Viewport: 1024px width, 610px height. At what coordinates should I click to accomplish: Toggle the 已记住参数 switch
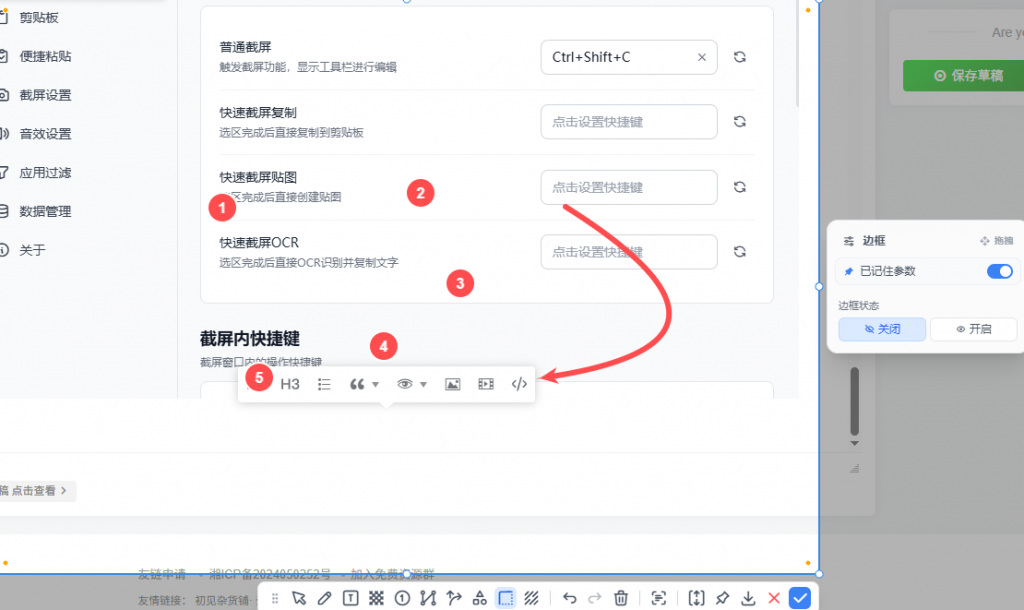point(999,271)
